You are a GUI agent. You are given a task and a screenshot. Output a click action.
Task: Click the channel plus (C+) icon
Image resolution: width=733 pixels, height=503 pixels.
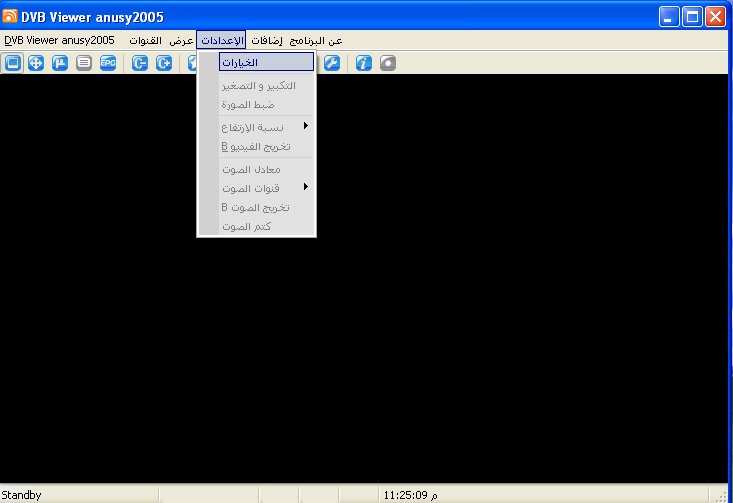[x=164, y=63]
